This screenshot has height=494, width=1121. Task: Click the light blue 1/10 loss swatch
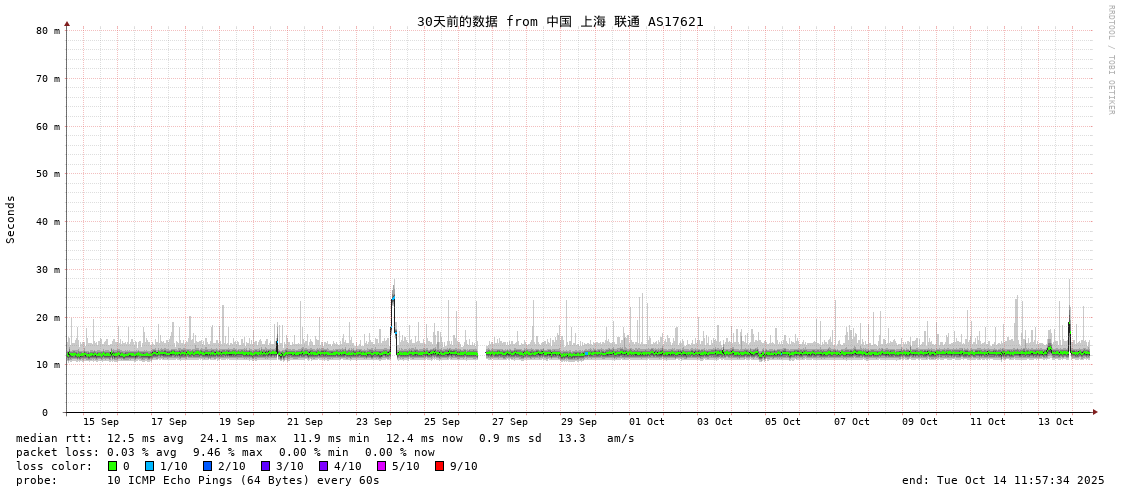click(x=149, y=466)
